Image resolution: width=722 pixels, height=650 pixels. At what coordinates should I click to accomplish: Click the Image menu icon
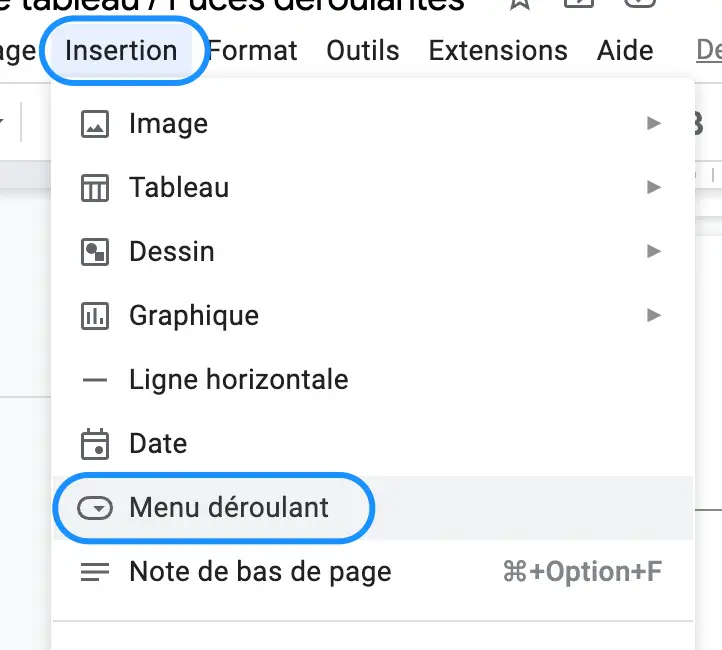95,124
